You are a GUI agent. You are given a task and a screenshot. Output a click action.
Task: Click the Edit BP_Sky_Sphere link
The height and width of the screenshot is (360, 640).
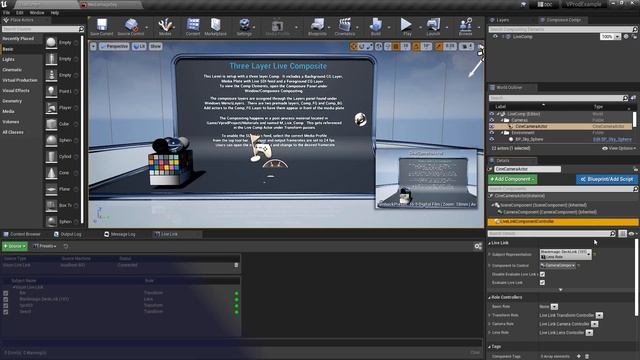(x=612, y=140)
